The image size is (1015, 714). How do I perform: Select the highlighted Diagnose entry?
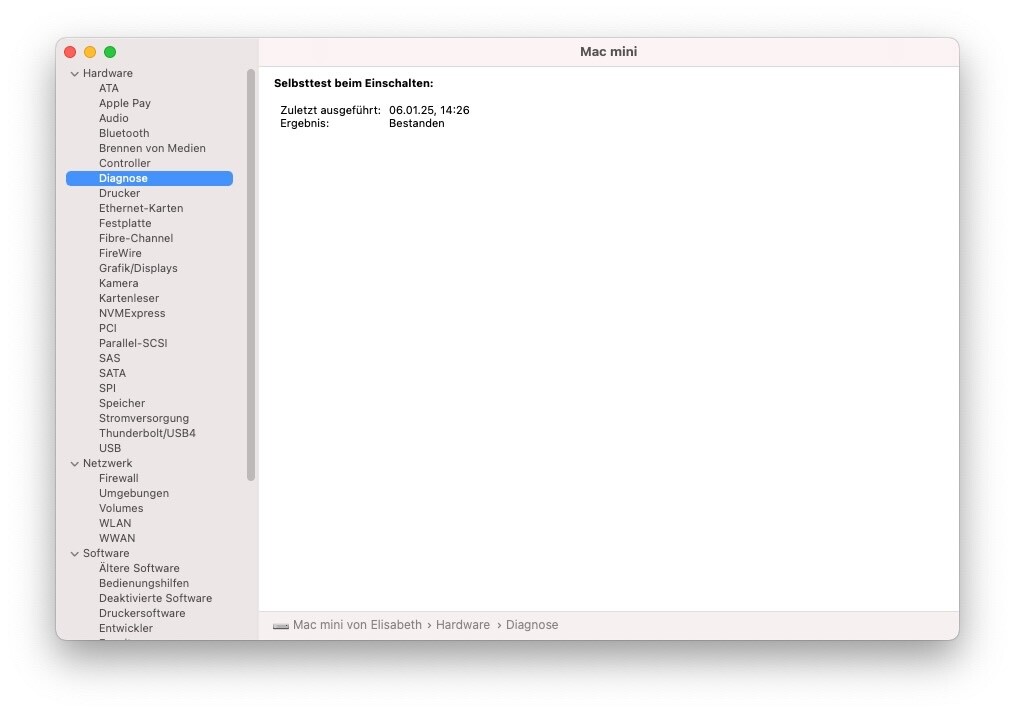150,178
